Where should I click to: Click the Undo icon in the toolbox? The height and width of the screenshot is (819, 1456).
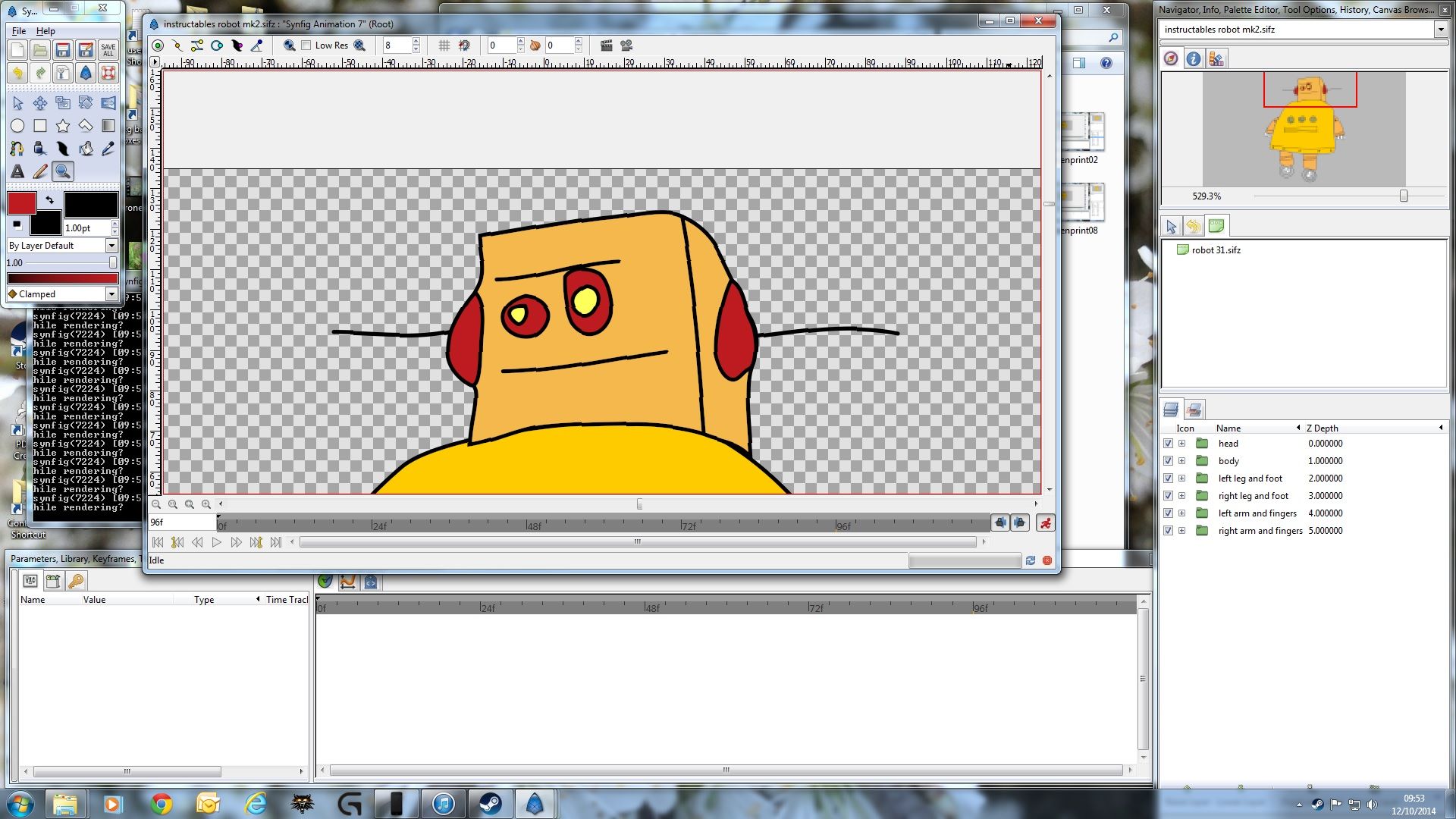point(17,73)
